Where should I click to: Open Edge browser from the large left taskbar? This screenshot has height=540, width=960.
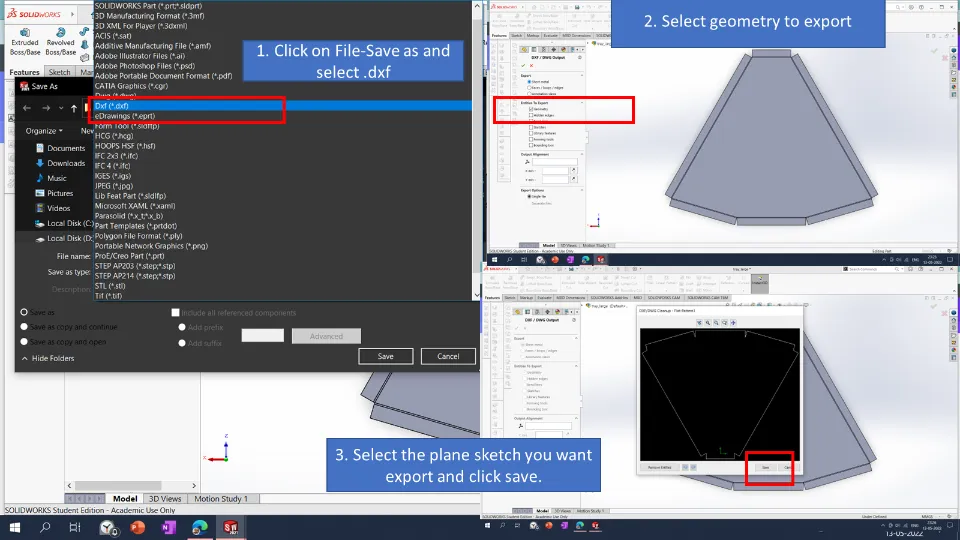pyautogui.click(x=200, y=527)
